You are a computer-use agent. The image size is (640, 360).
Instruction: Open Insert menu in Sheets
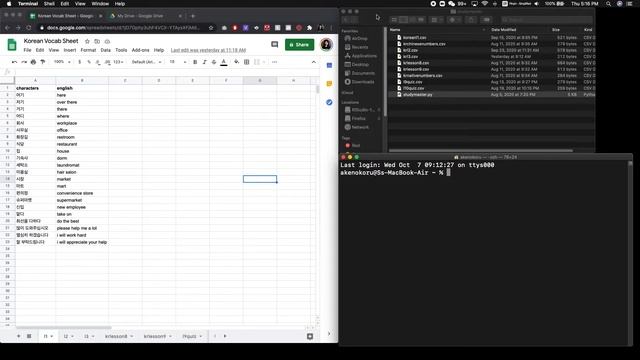(70, 50)
